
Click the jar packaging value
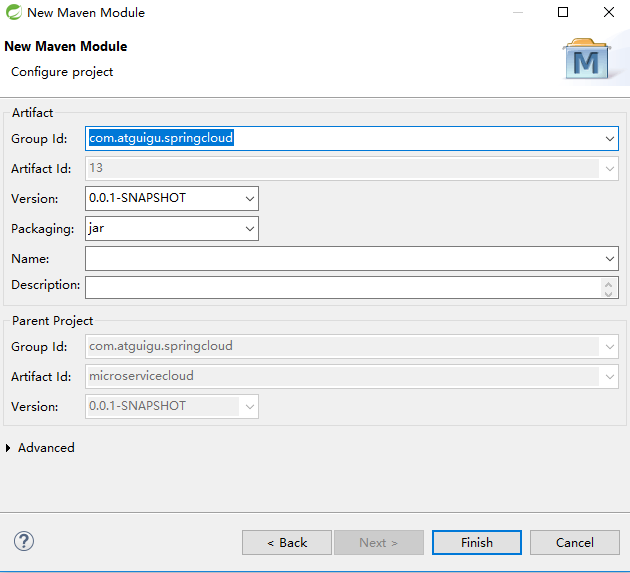click(x=96, y=228)
